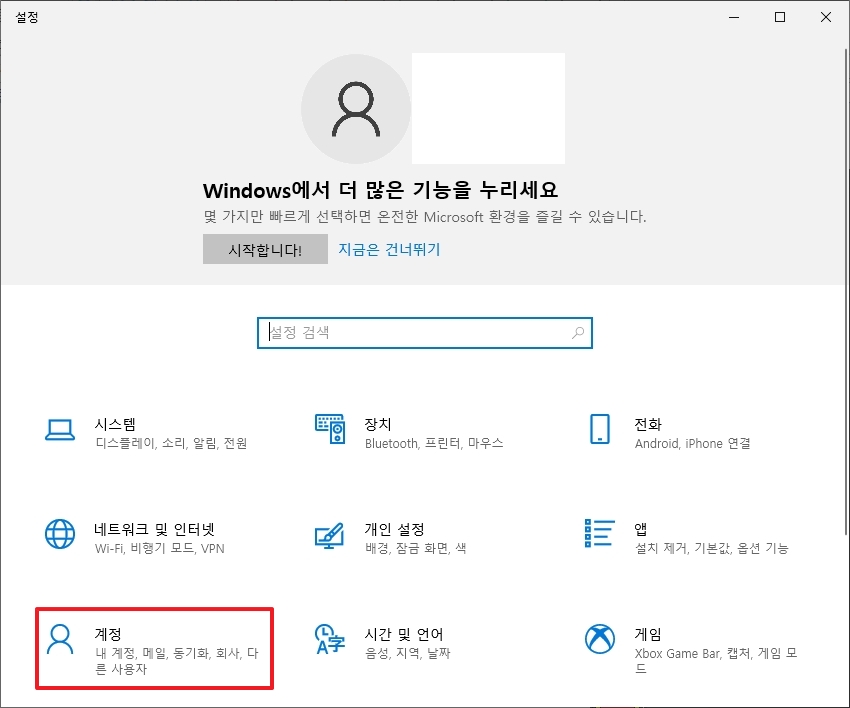
Task: Click description Wi-Fi, 비행기 모드, VPN
Action: (x=159, y=548)
